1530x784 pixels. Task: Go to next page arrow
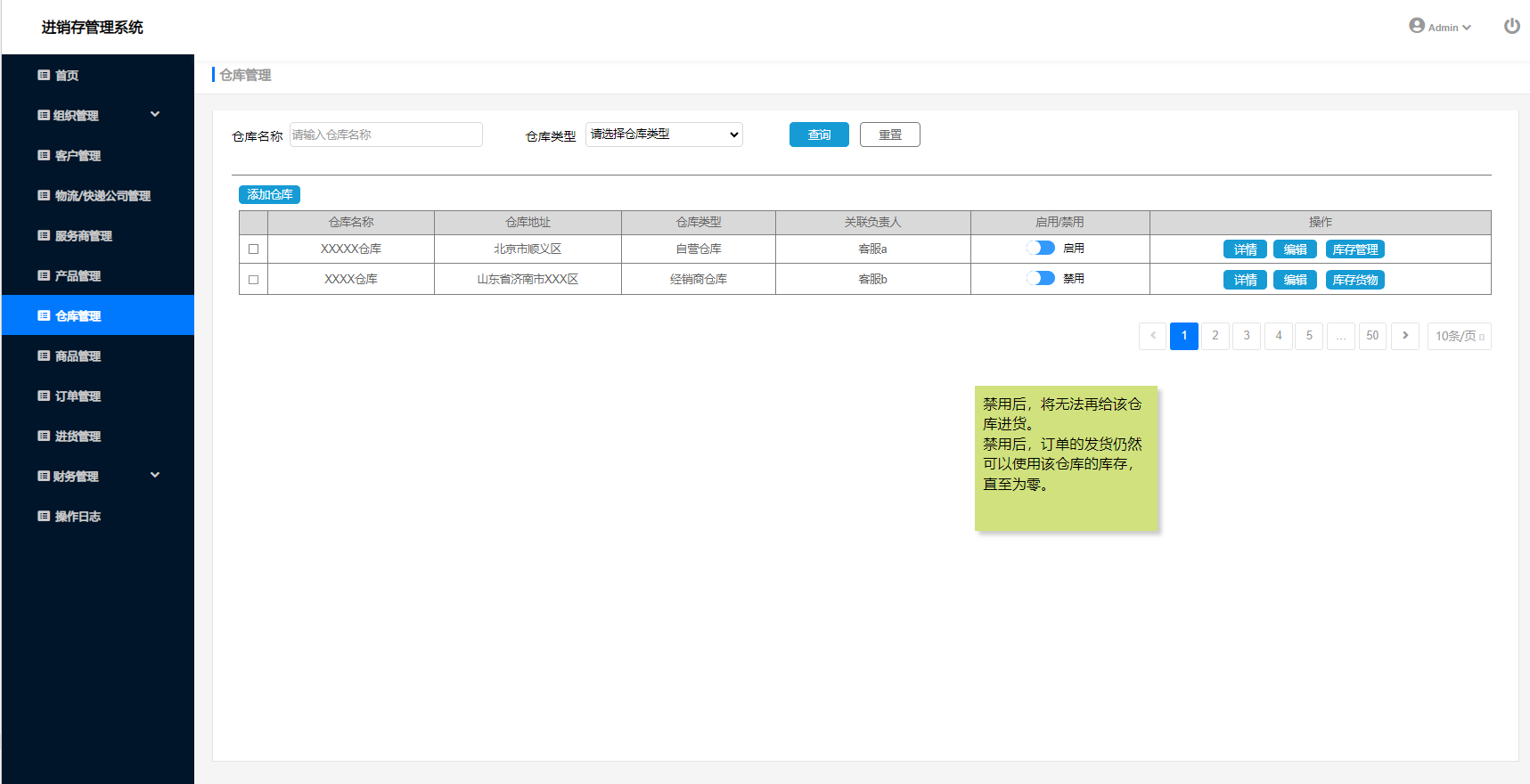[x=1405, y=336]
